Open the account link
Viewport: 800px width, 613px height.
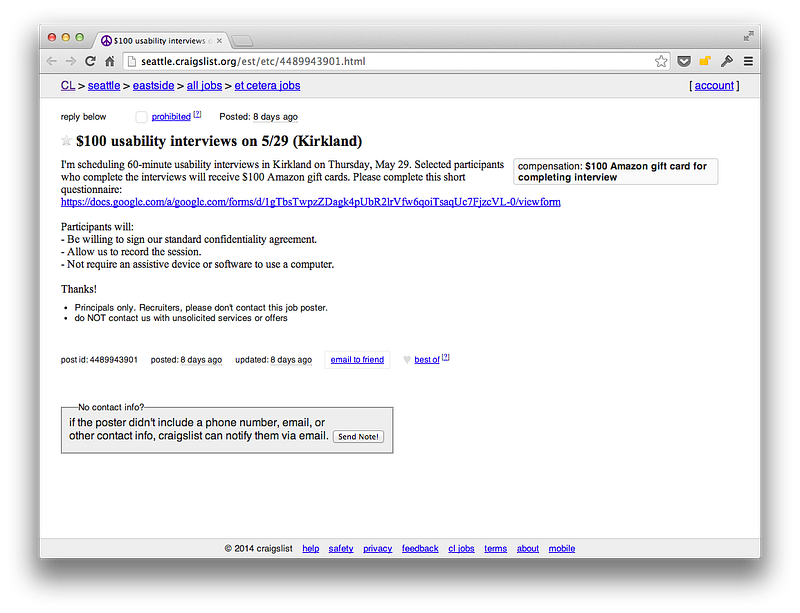tap(714, 86)
